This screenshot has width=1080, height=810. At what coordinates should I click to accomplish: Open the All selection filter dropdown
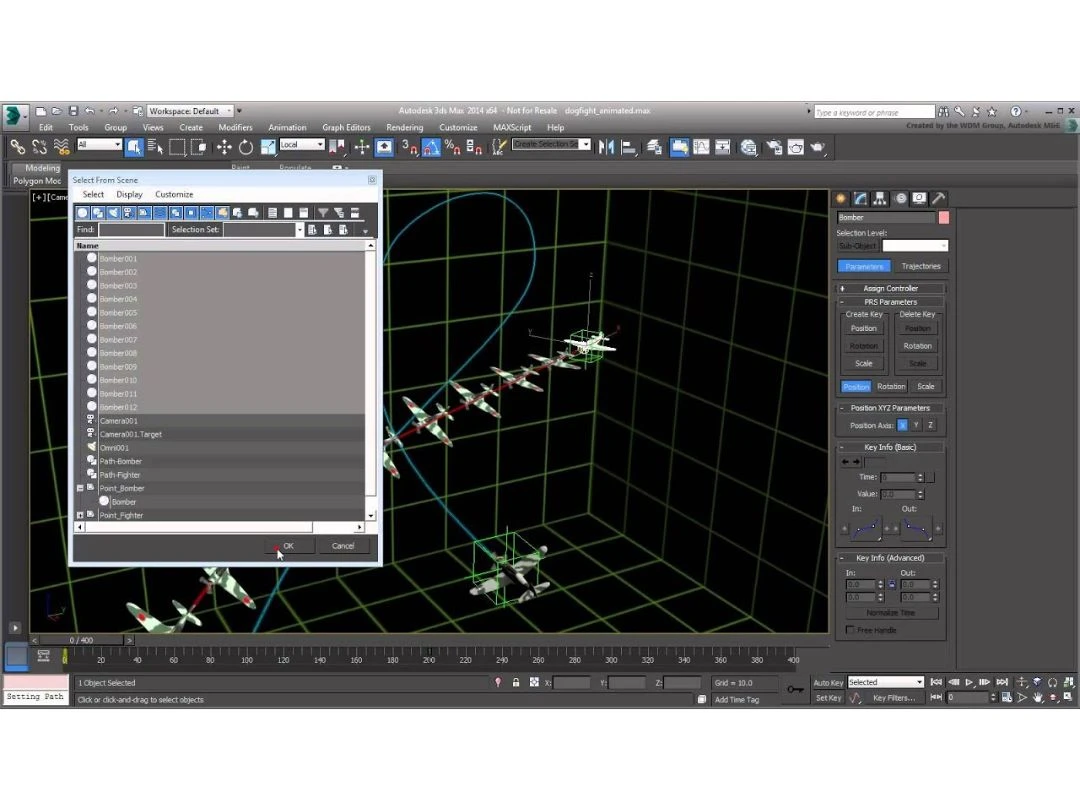[99, 144]
